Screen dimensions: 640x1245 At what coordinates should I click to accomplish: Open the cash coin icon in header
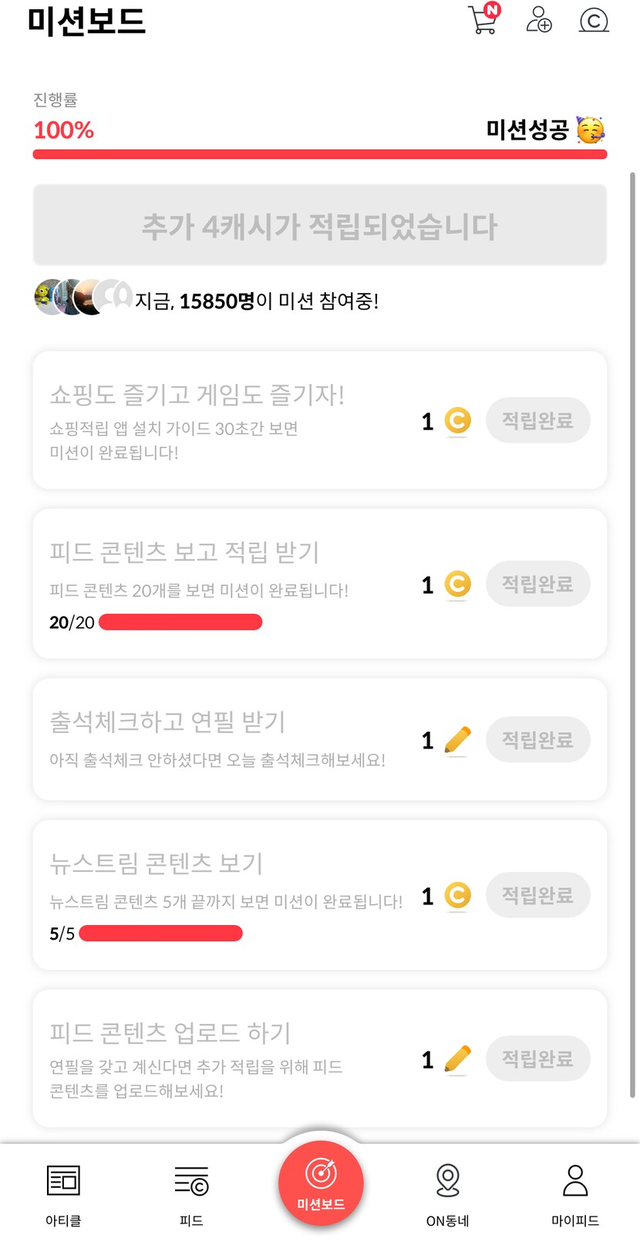595,20
